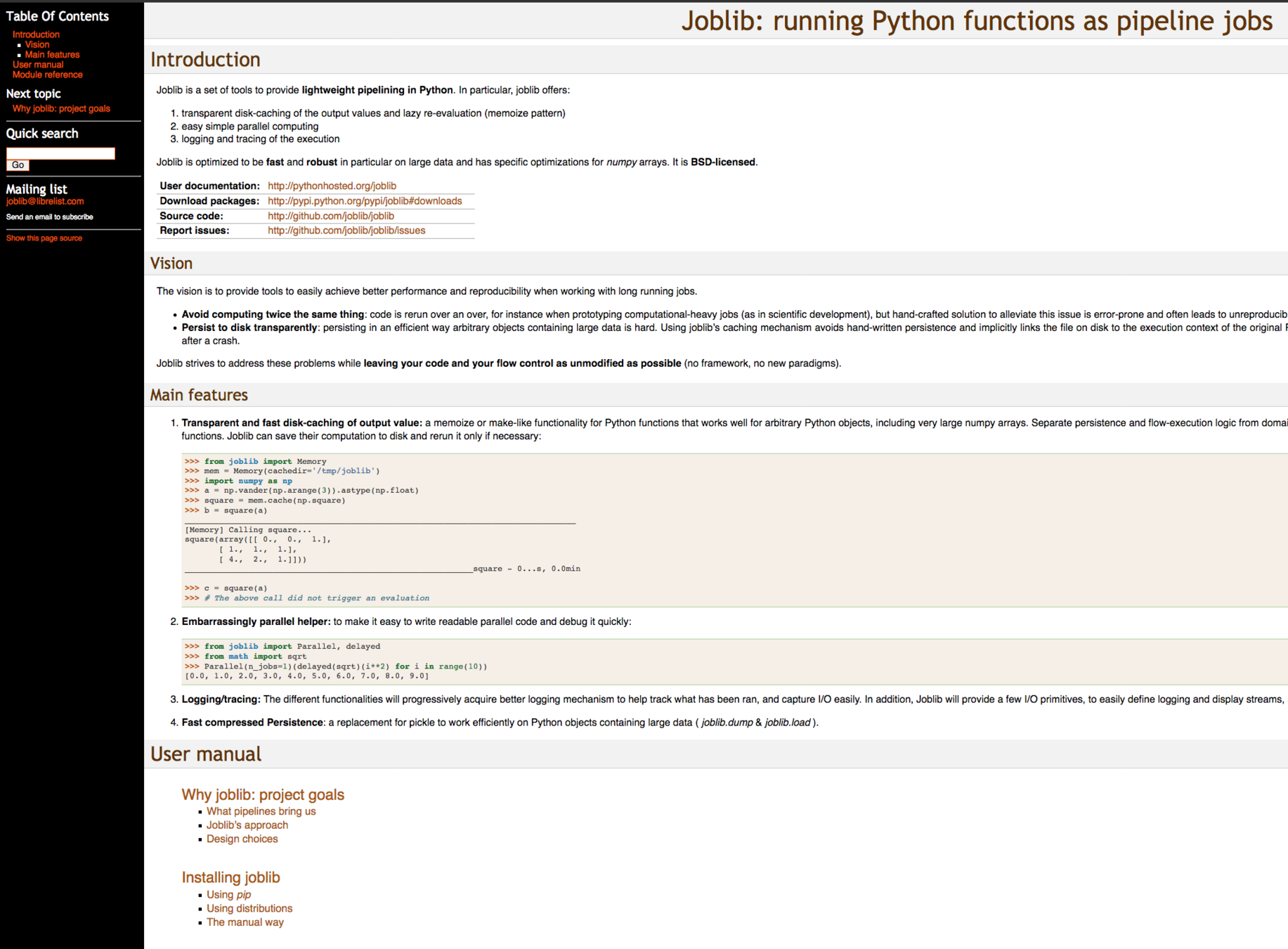The image size is (1288, 949).
Task: Click the 'Mailing list' sidebar heading
Action: tap(37, 189)
